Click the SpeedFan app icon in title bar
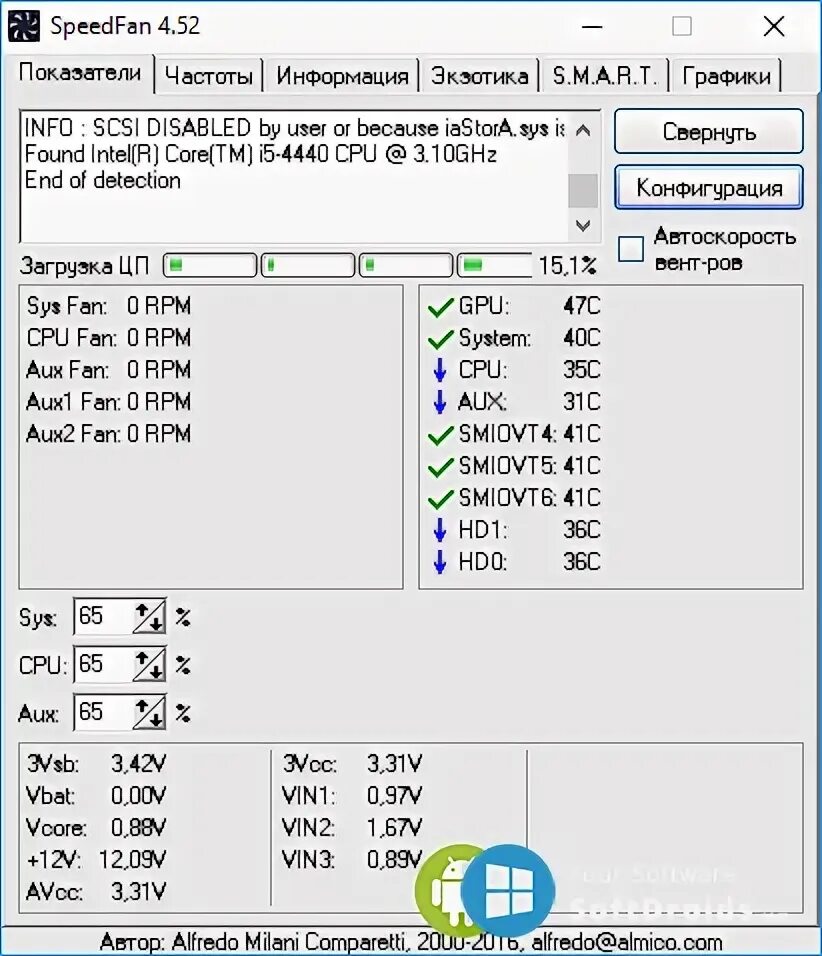This screenshot has width=822, height=956. click(24, 26)
